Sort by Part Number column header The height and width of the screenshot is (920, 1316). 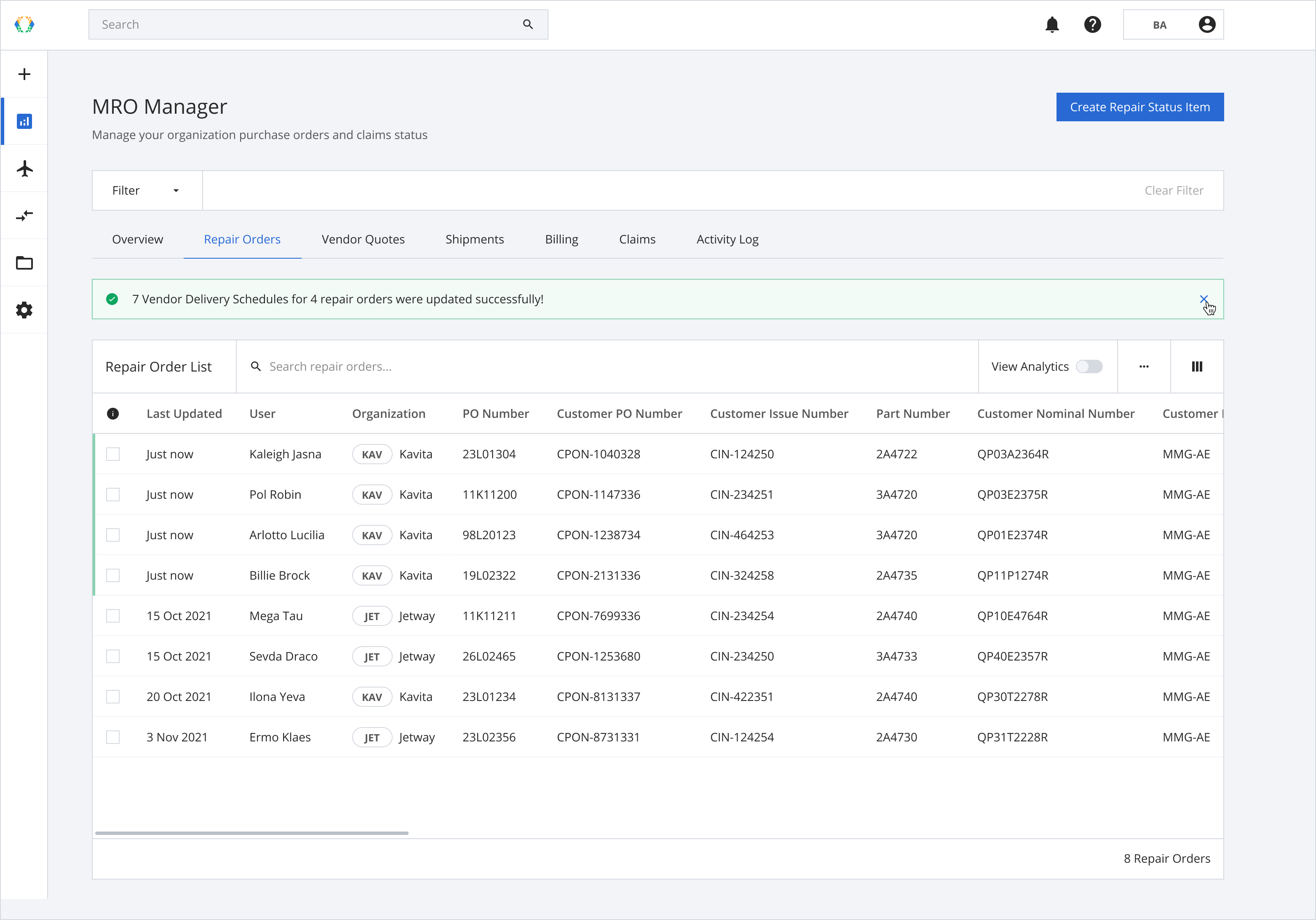(x=912, y=414)
